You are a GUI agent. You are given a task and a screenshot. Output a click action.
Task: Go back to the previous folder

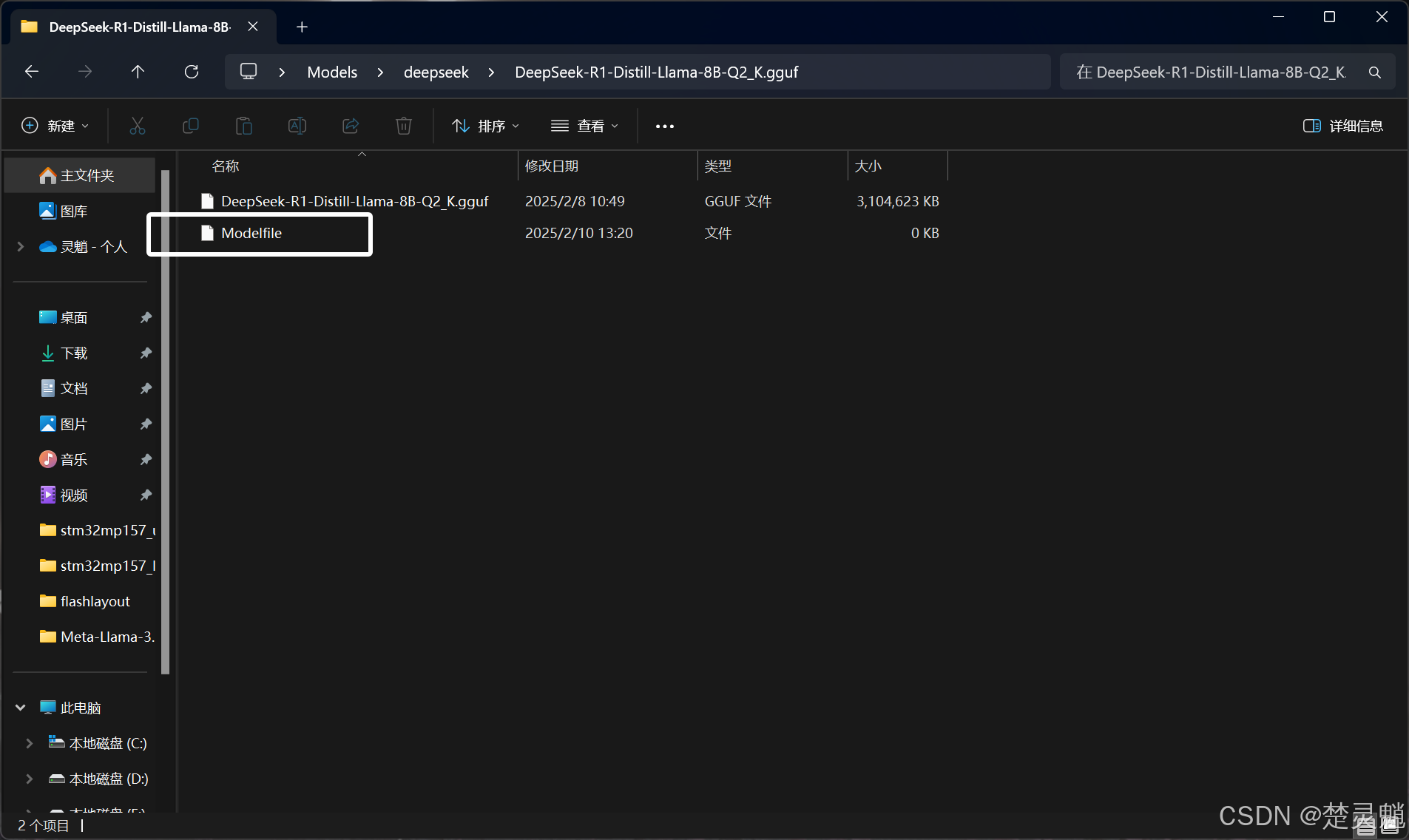pos(32,72)
